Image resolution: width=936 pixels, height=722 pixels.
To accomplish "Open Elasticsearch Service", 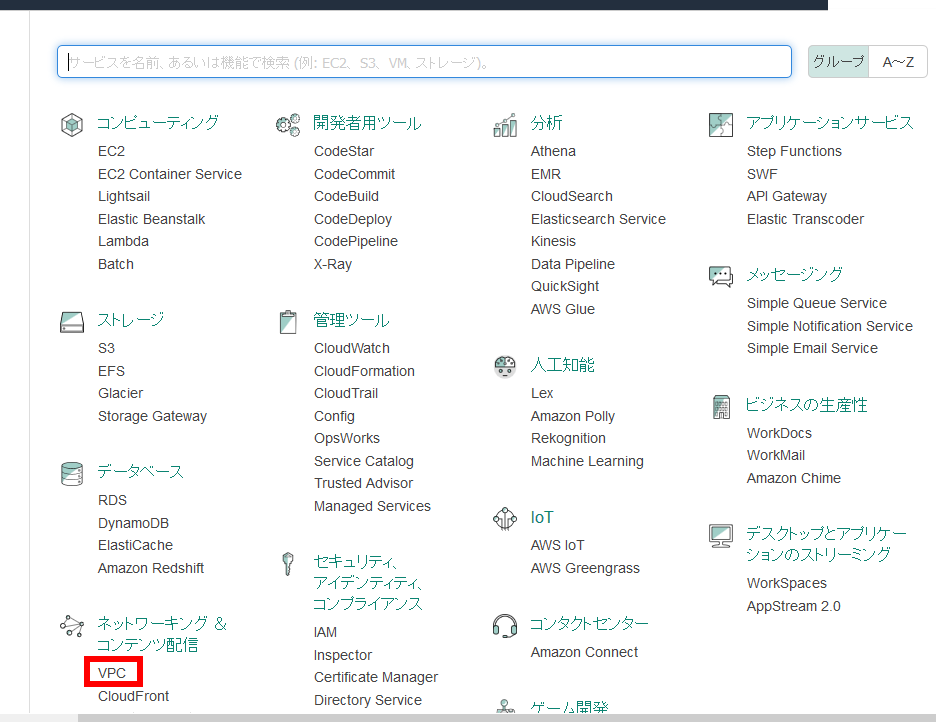I will coord(599,219).
